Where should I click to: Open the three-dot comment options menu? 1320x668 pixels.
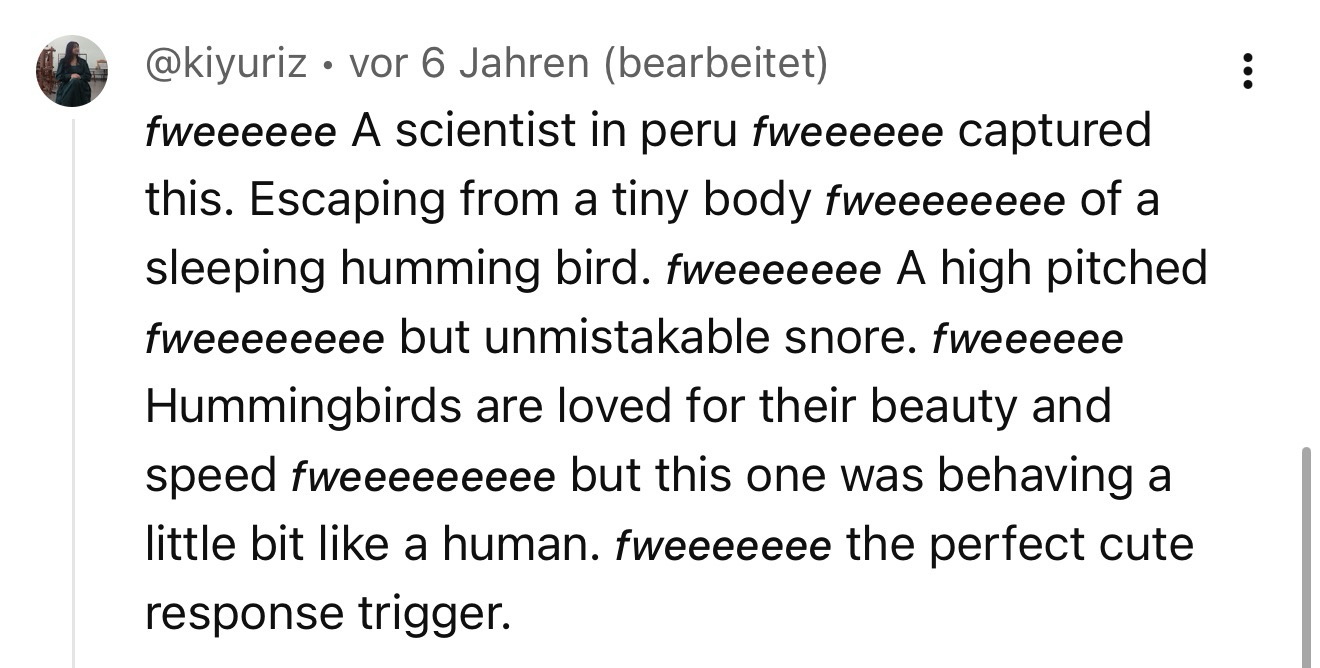[1247, 71]
